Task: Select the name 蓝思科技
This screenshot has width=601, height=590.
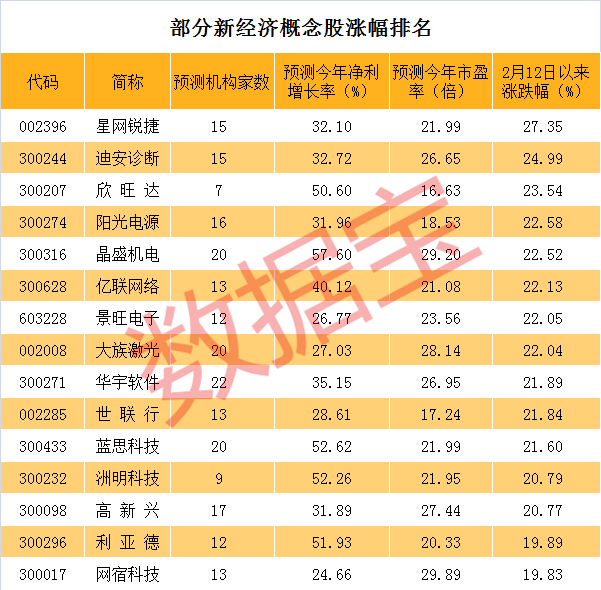Action: 127,446
